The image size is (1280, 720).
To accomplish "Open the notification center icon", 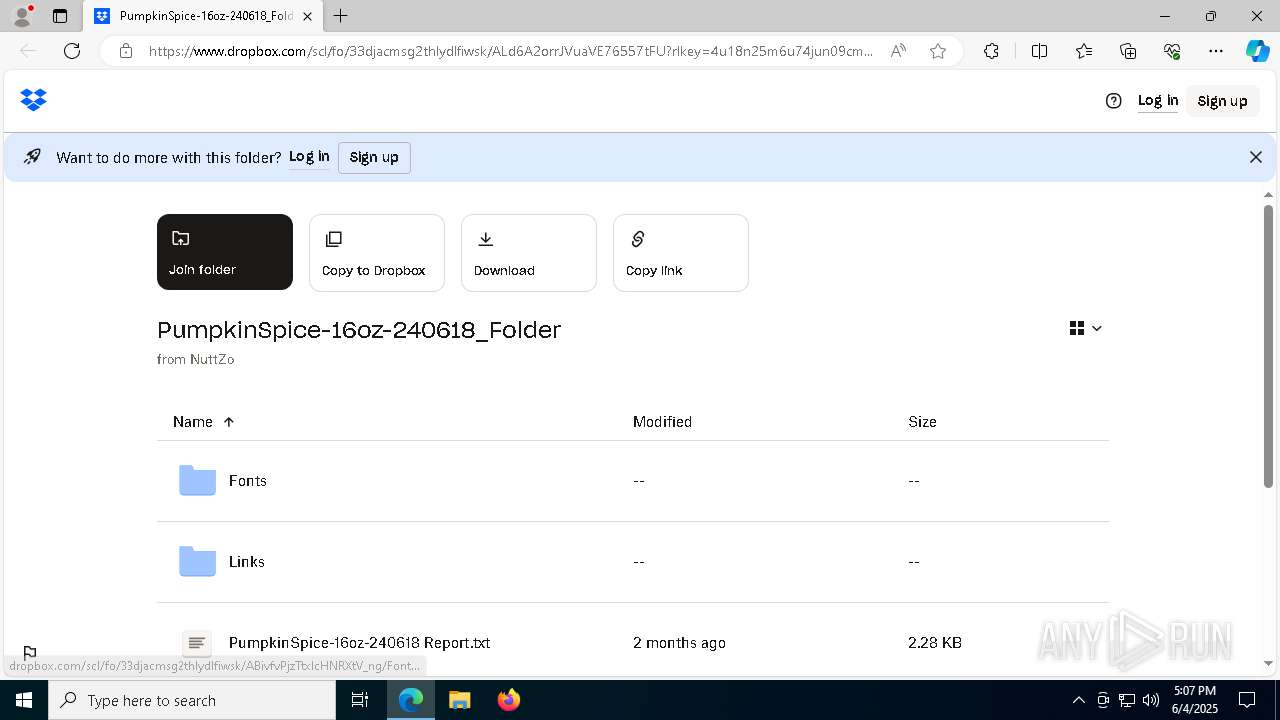I will pos(1247,700).
